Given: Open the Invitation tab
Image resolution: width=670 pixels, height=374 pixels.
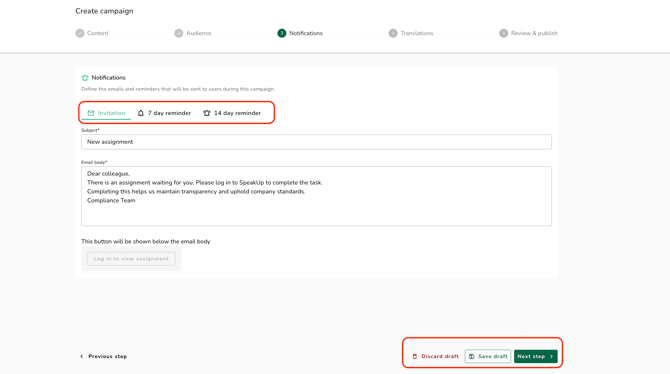Looking at the screenshot, I should point(106,113).
